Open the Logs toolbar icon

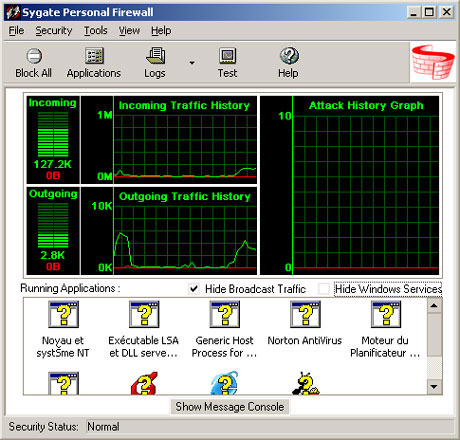tap(155, 56)
